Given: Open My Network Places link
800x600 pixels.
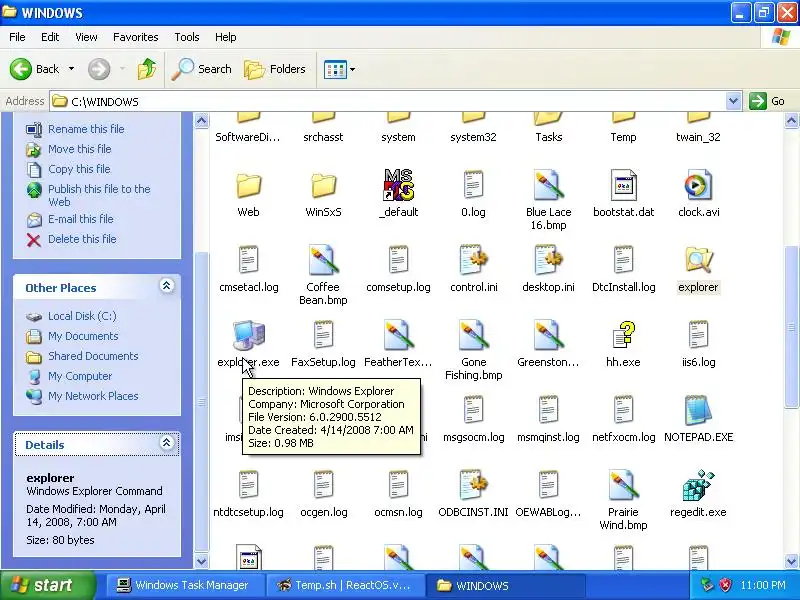Looking at the screenshot, I should 93,396.
